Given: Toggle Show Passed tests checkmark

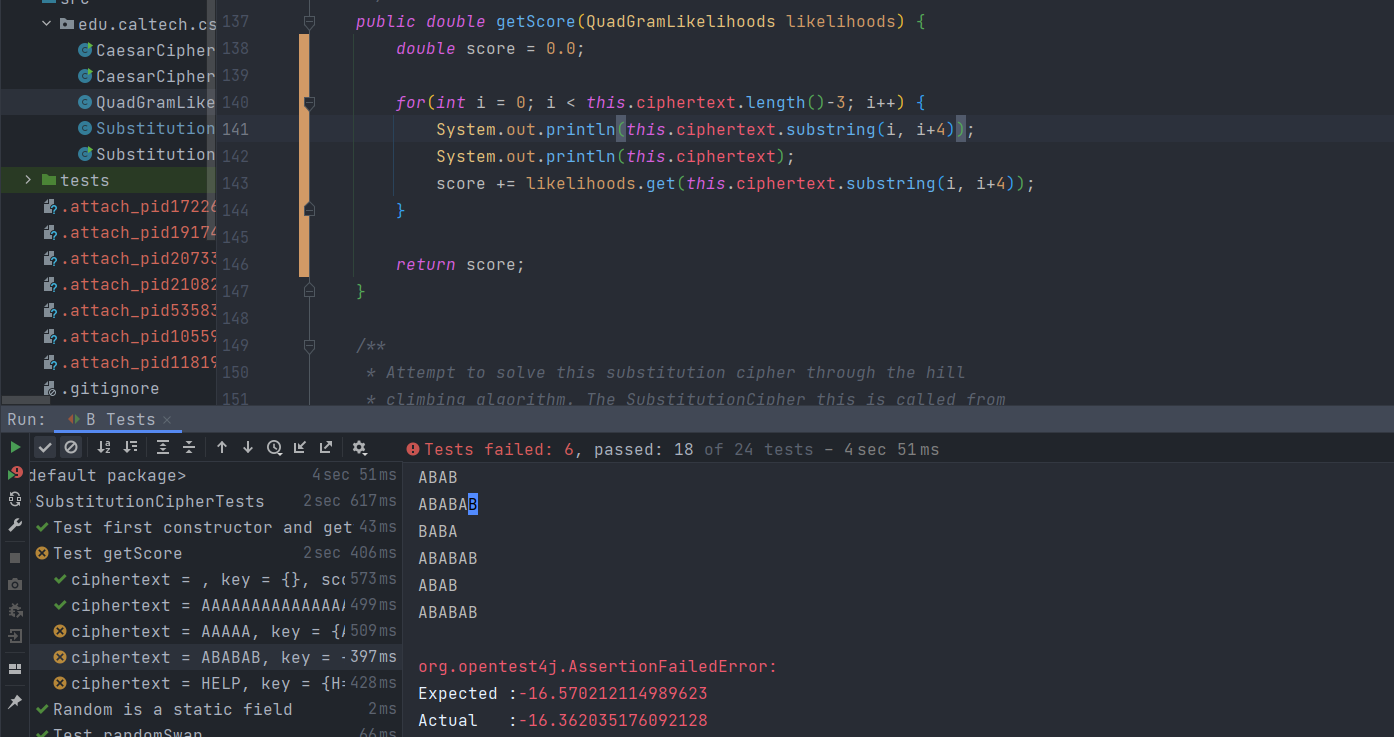Looking at the screenshot, I should [44, 448].
